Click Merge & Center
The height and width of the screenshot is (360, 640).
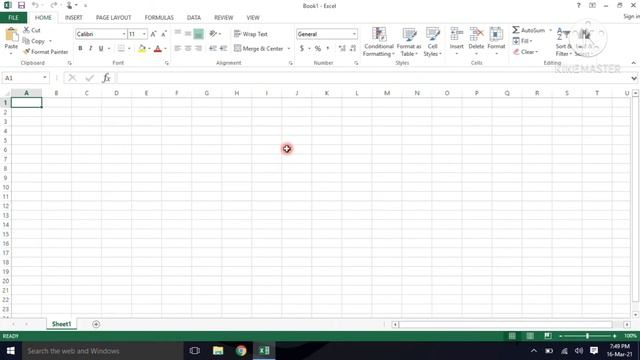pyautogui.click(x=259, y=49)
